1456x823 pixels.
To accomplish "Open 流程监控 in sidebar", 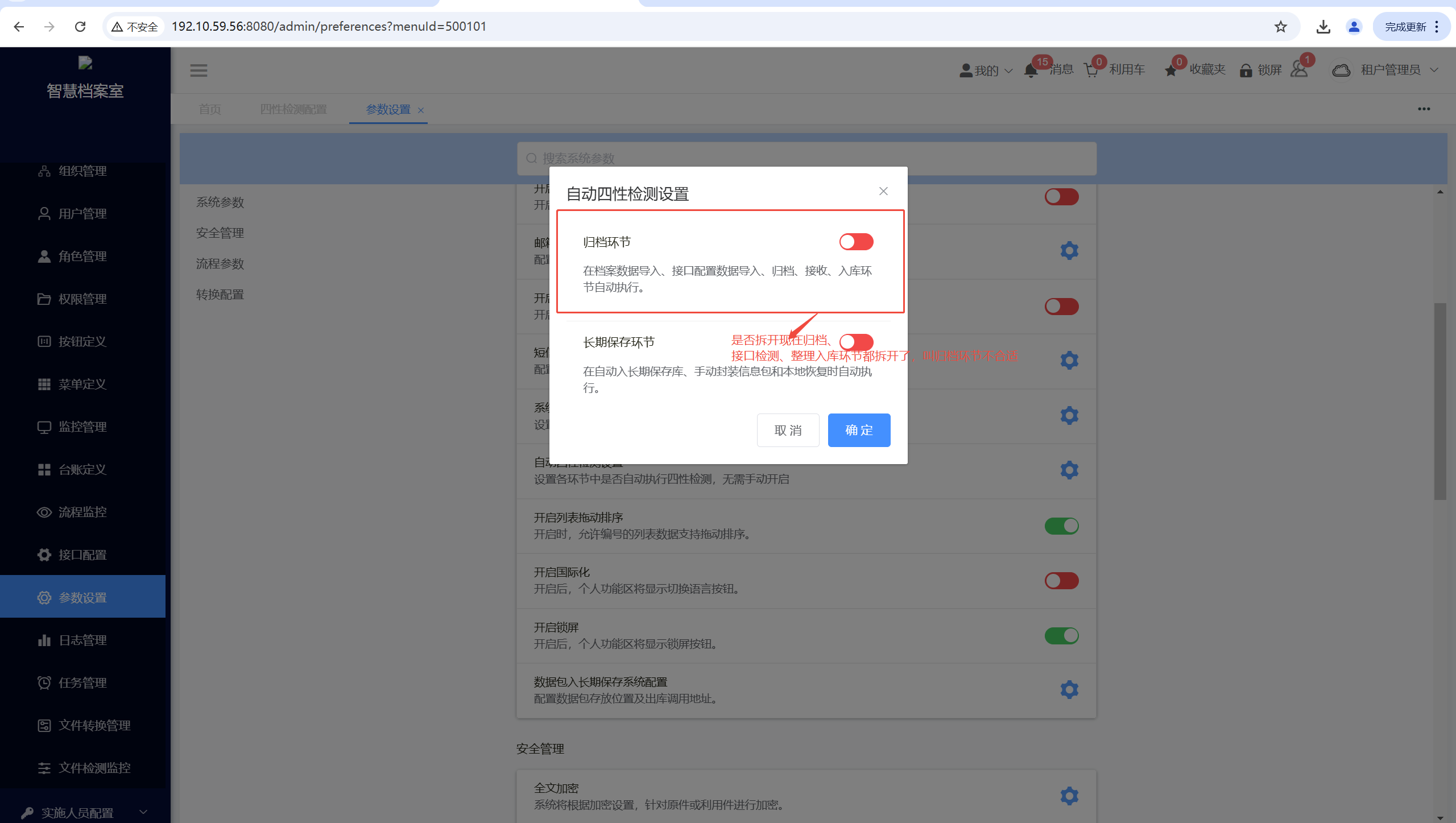I will (x=82, y=512).
